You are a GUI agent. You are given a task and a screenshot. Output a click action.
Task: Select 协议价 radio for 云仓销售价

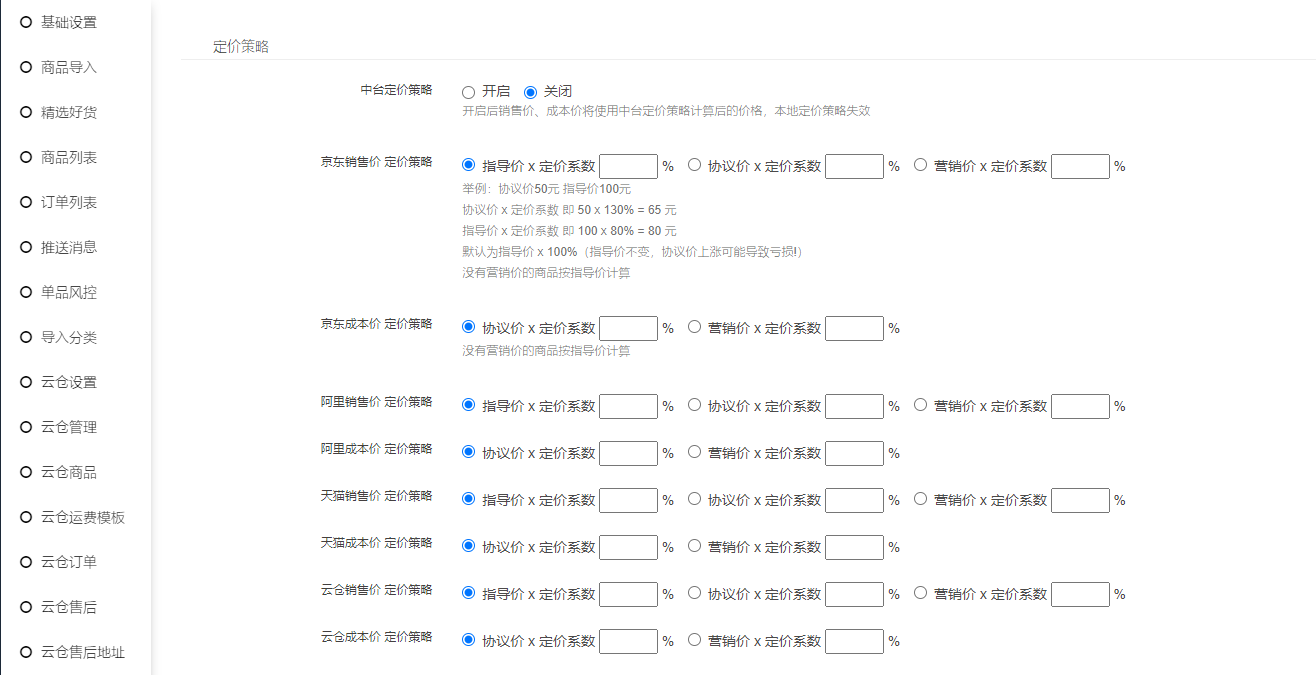(x=694, y=593)
